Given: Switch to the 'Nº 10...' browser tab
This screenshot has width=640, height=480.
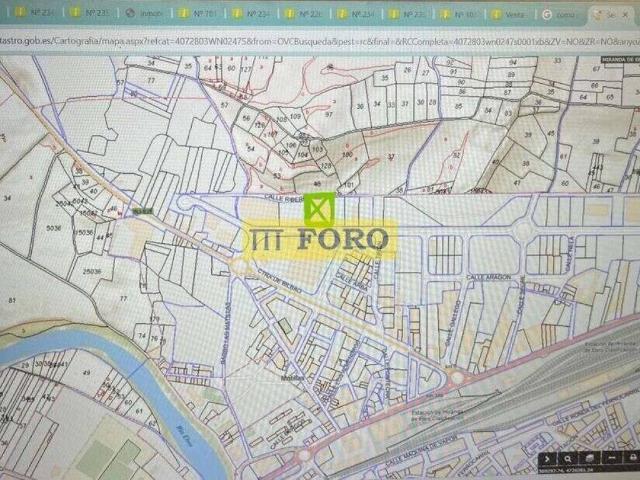Looking at the screenshot, I should click(459, 15).
